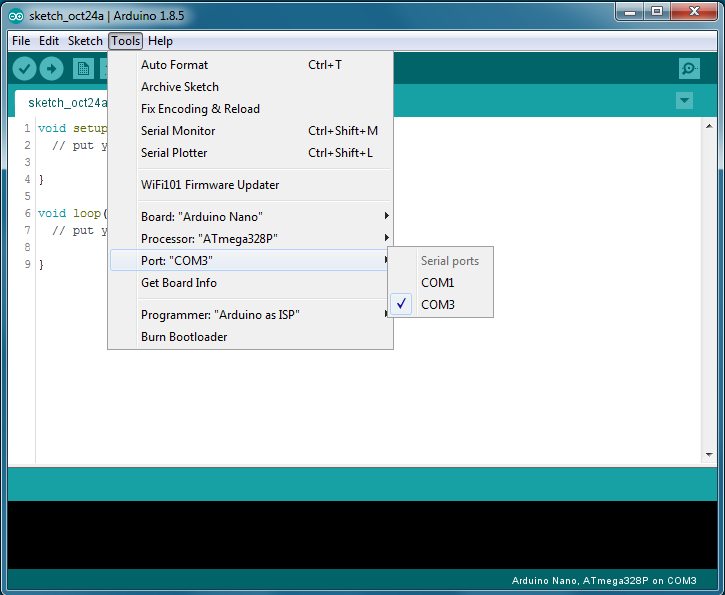Click the editor scrollbar down arrow

point(709,455)
